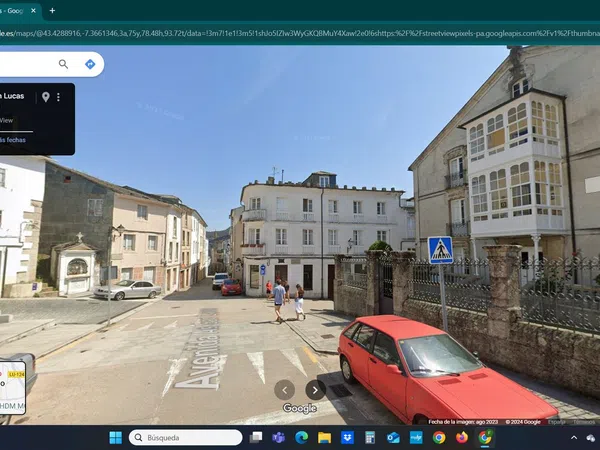Image resolution: width=600 pixels, height=450 pixels.
Task: Advance to the next Street View position
Action: click(x=315, y=390)
